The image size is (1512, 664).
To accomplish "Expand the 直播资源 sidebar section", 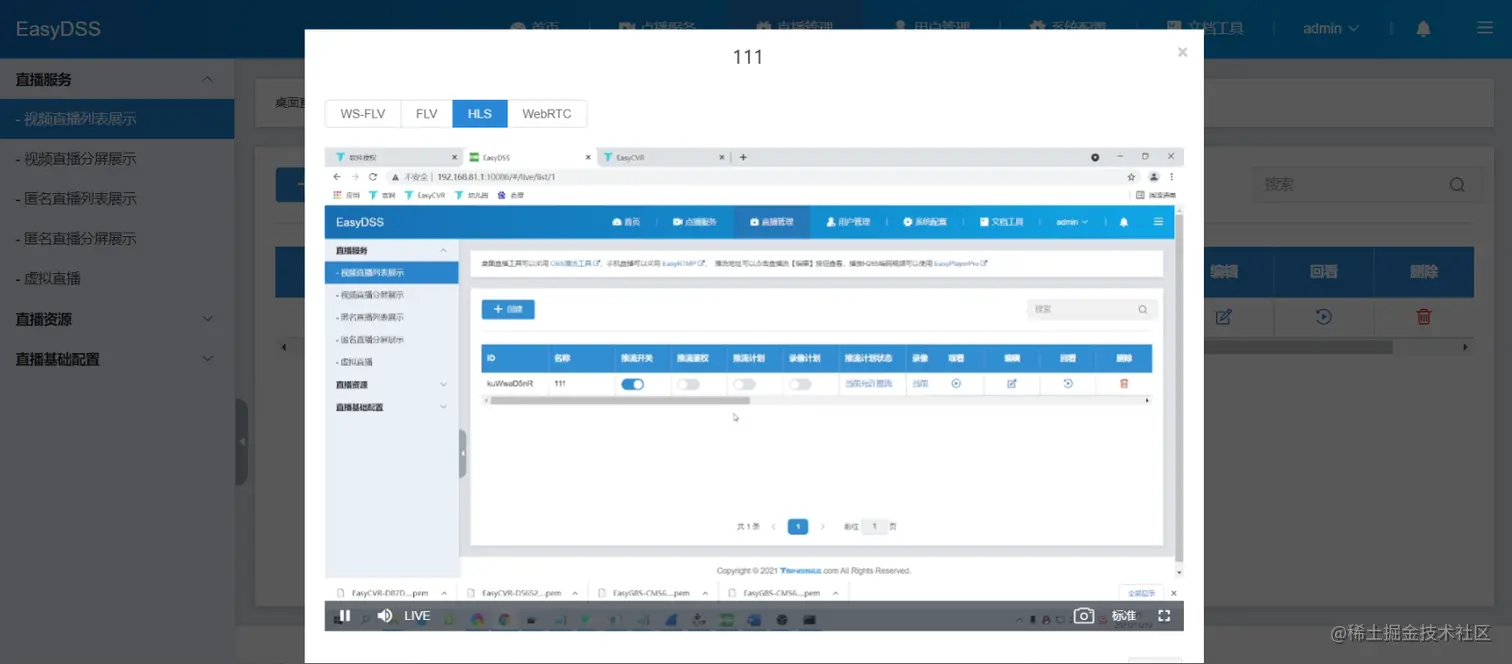I will 117,319.
